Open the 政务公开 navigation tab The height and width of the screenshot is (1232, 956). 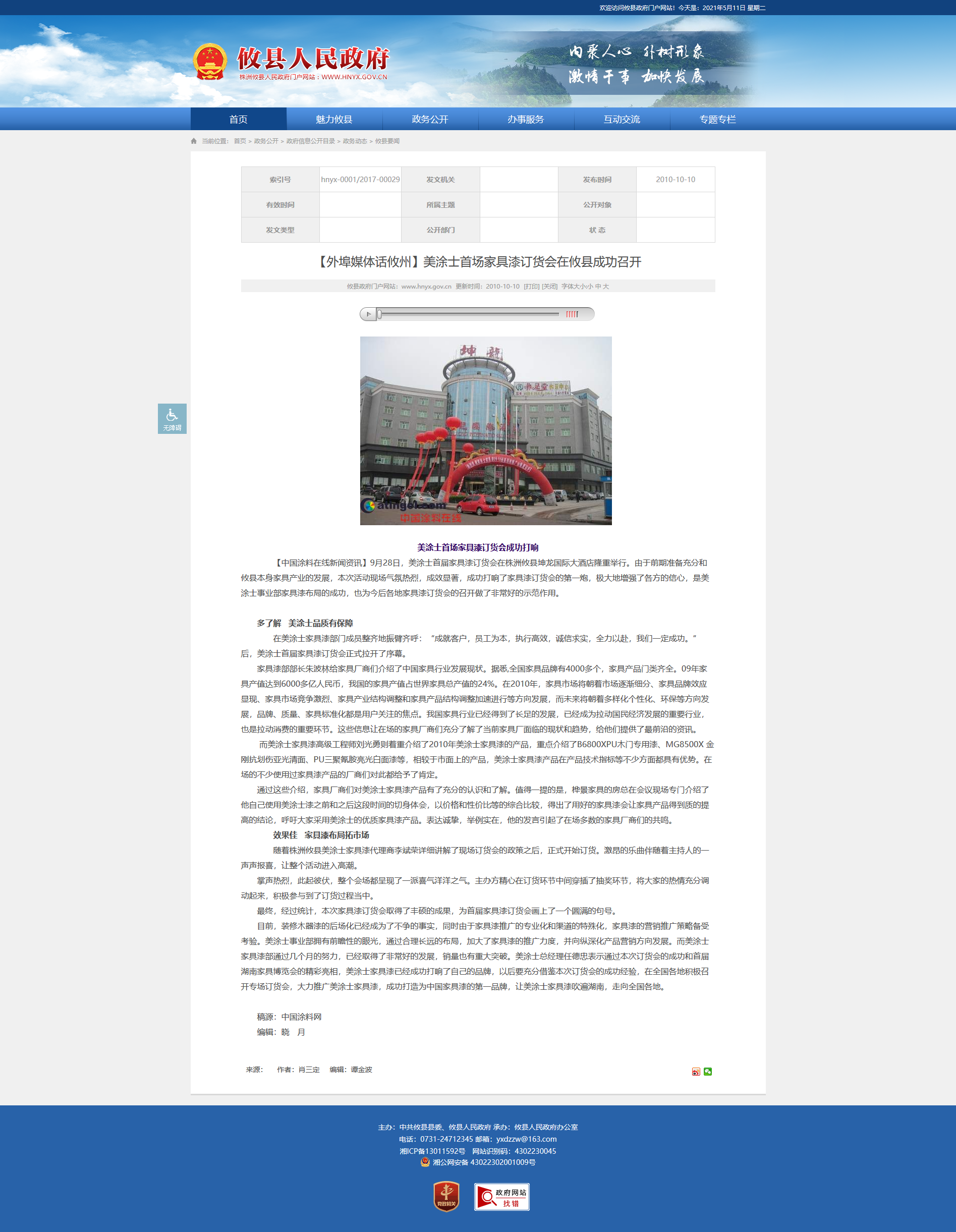tap(430, 119)
